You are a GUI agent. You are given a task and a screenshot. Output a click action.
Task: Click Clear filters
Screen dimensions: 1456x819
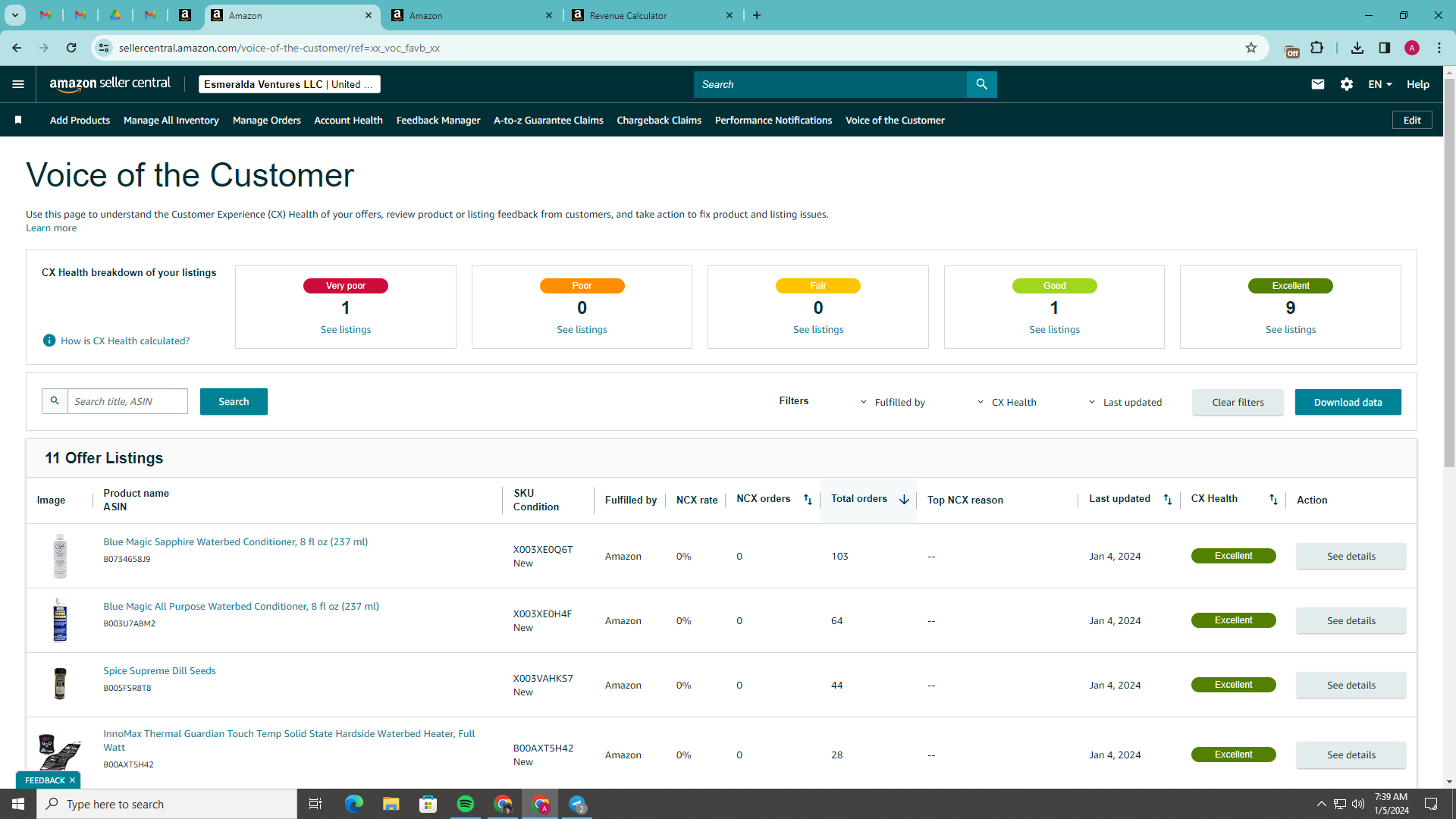coord(1238,402)
